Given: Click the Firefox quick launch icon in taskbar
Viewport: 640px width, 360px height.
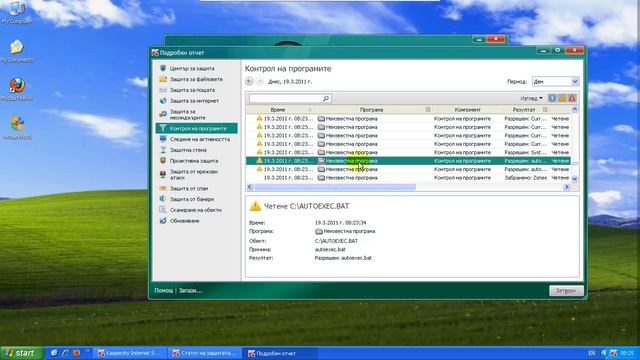Looking at the screenshot, I should [x=76, y=353].
